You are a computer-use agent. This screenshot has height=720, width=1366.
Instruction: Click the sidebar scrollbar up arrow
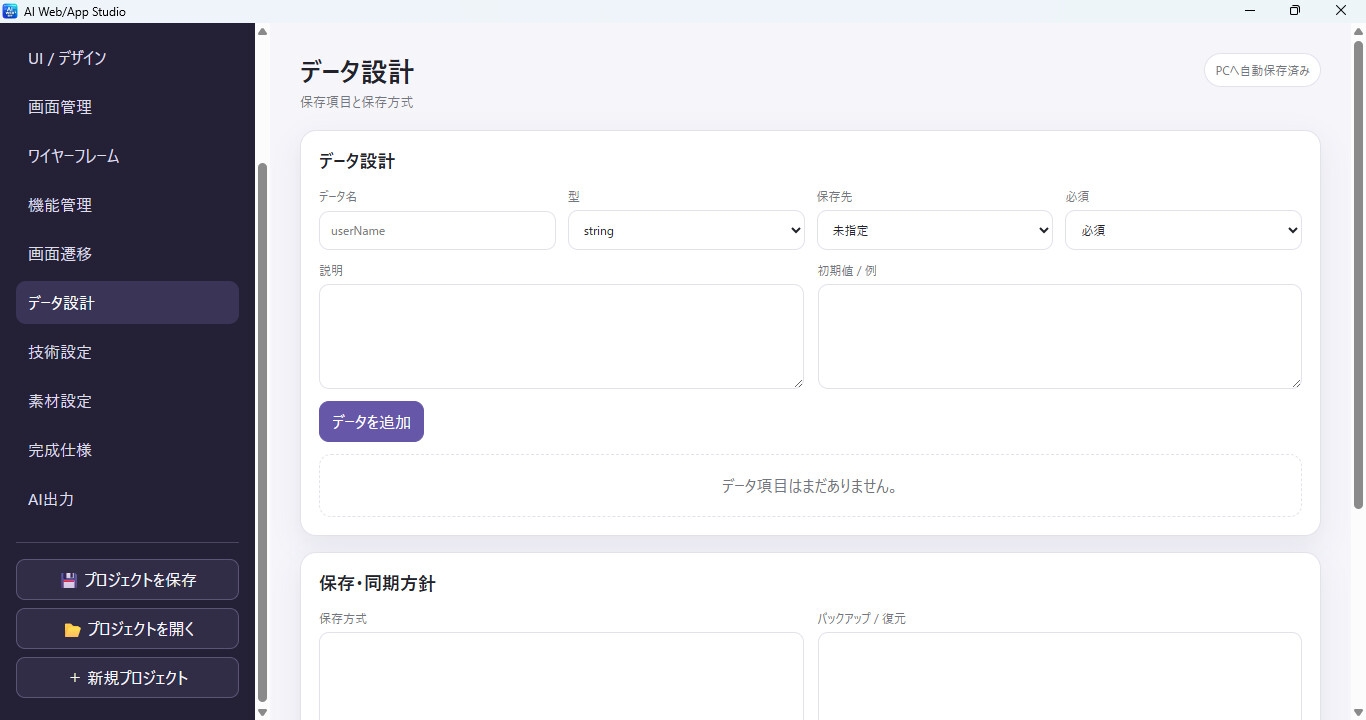(263, 31)
